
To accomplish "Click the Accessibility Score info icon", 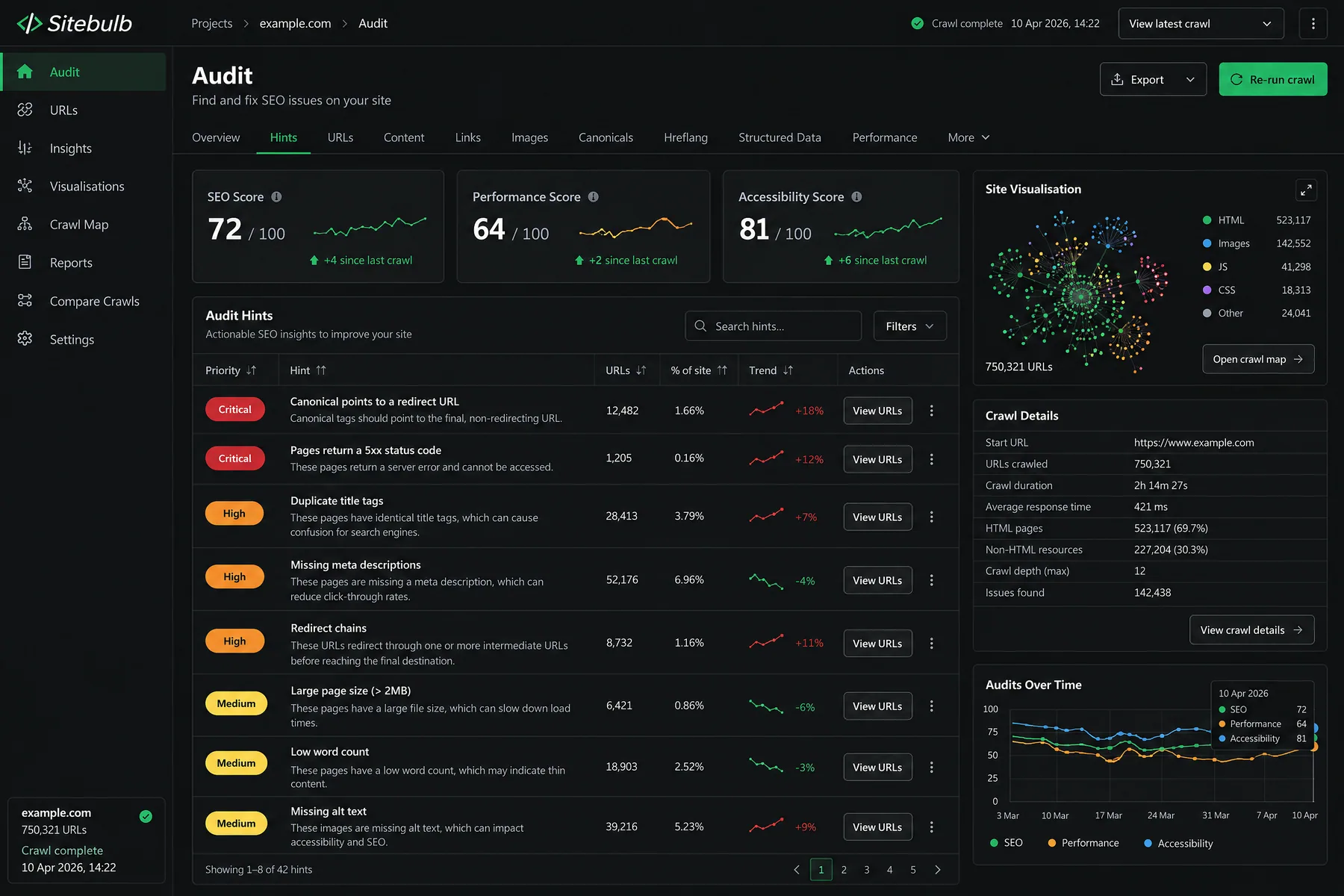I will [856, 197].
